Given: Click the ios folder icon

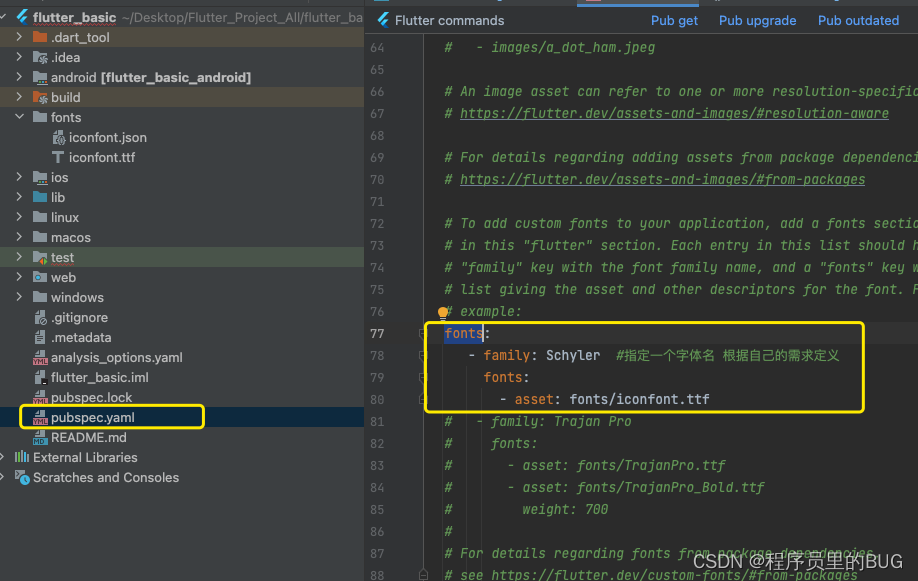Looking at the screenshot, I should pyautogui.click(x=40, y=177).
